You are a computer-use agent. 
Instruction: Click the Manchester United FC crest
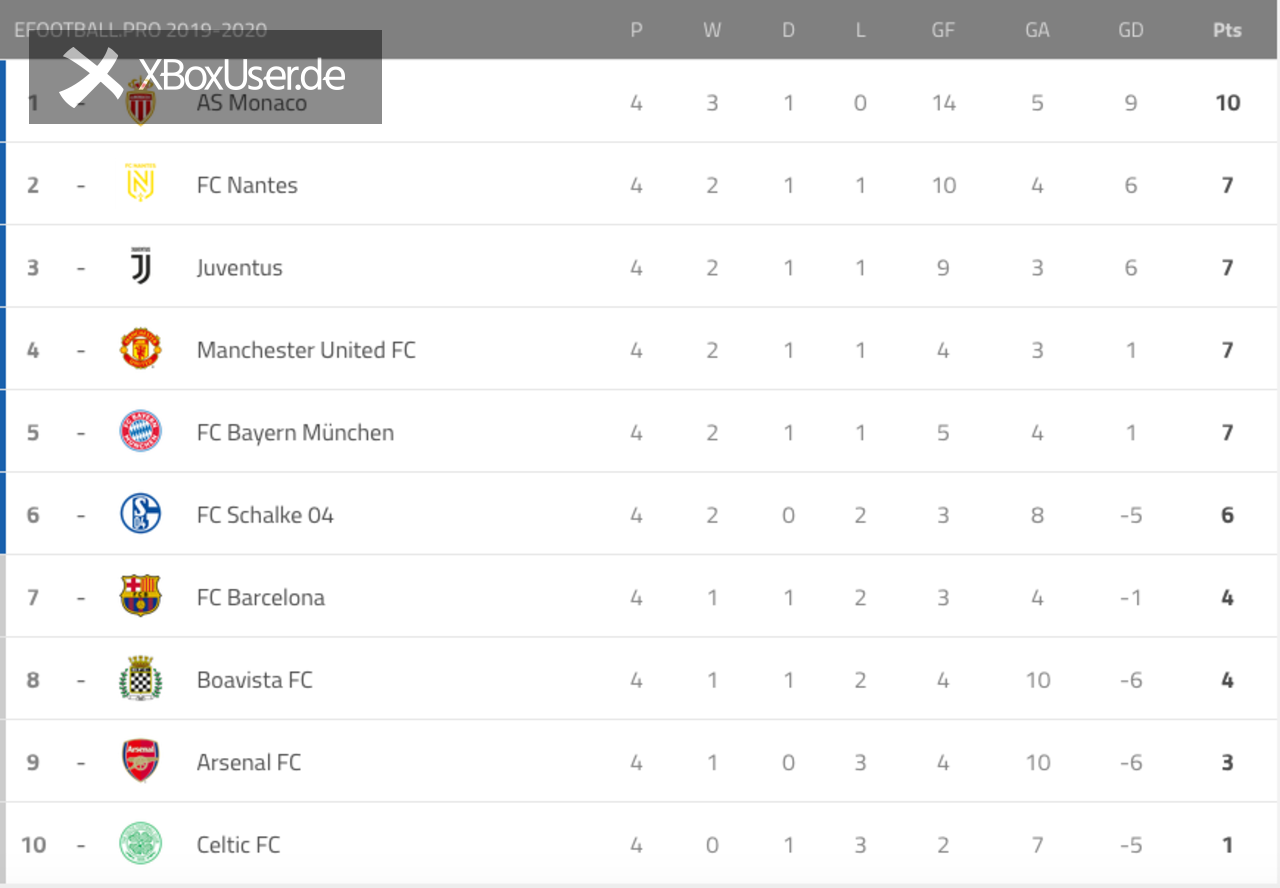pyautogui.click(x=141, y=349)
